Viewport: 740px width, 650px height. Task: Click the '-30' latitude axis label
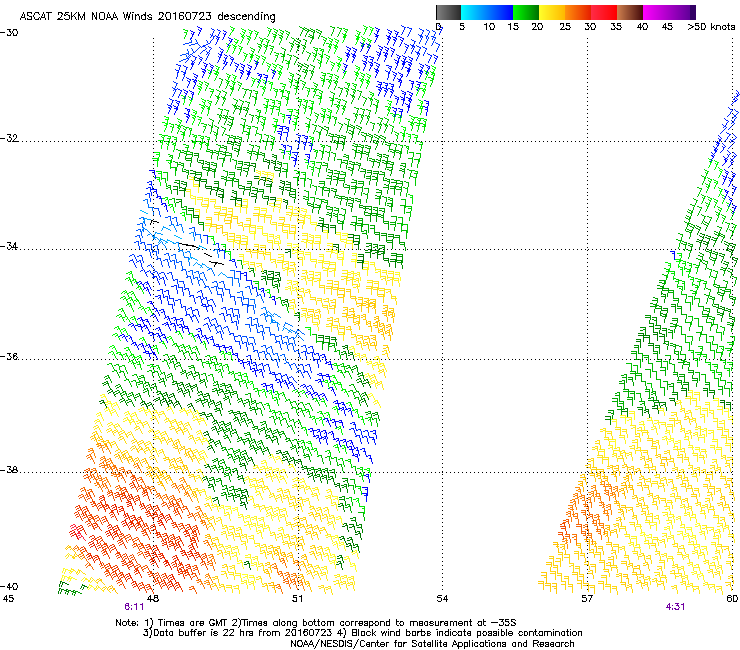tap(9, 33)
